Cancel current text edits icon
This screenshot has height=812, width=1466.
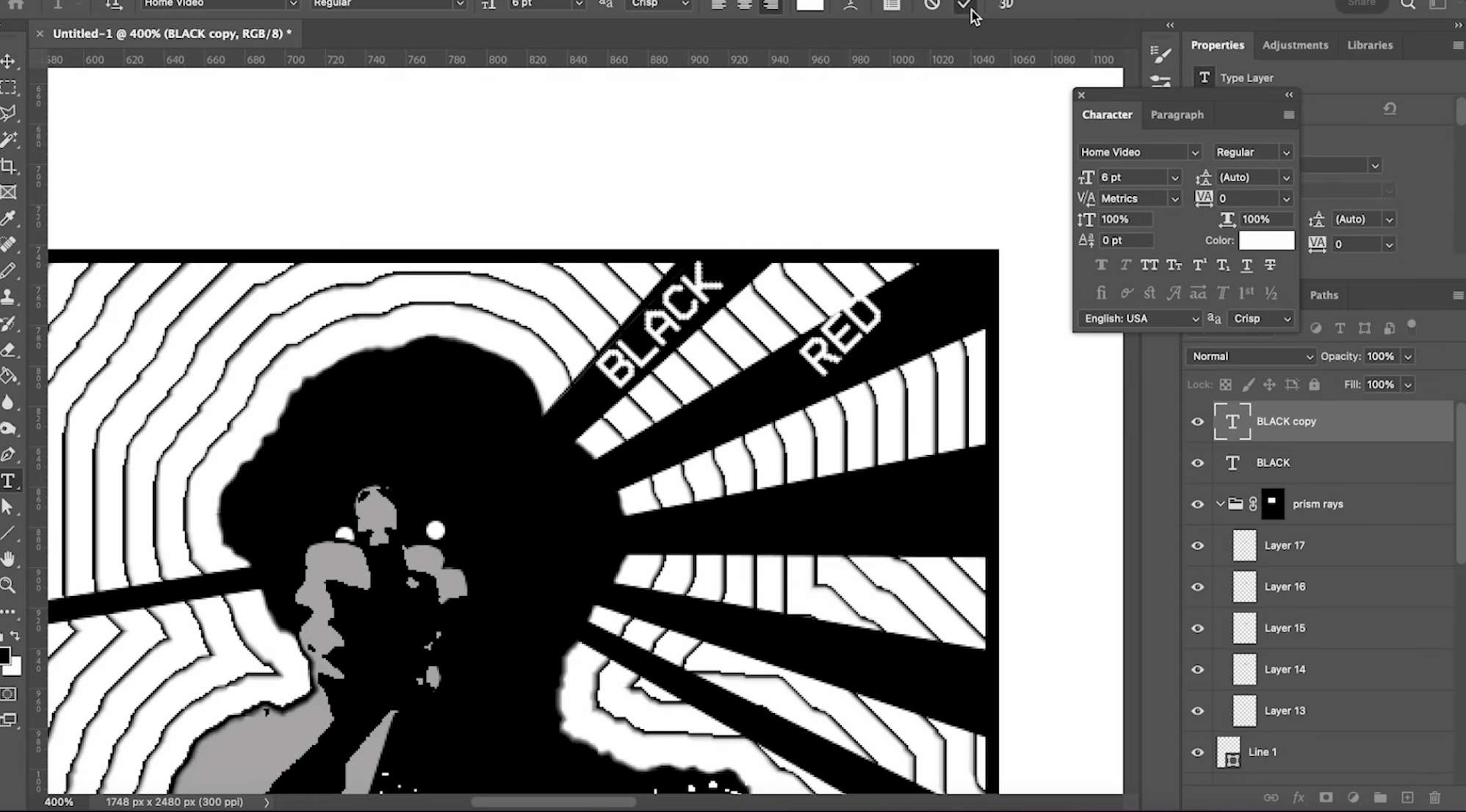click(932, 4)
